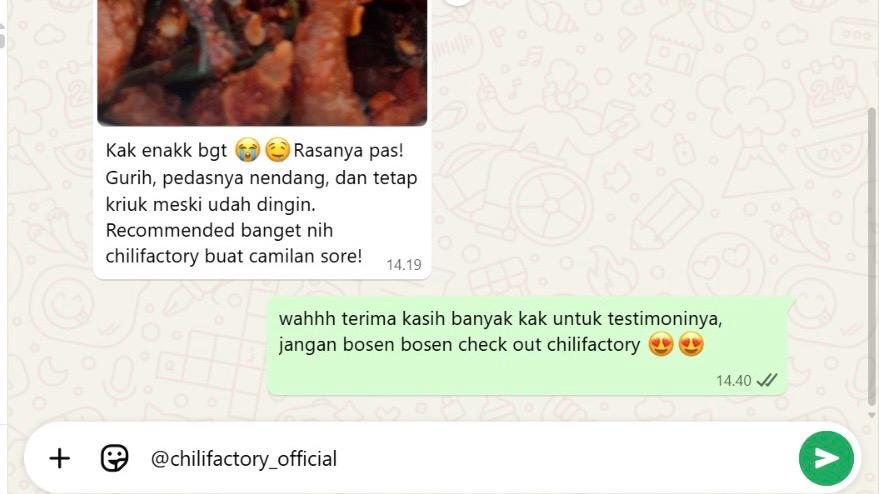Viewport: 879px width, 494px height.
Task: Click the 14.19 message timestamp
Action: (404, 265)
